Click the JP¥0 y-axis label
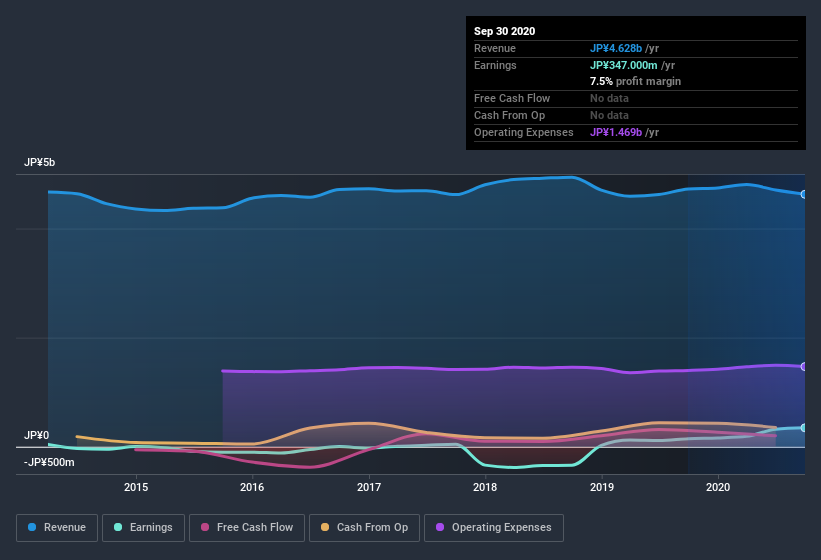The width and height of the screenshot is (821, 560). coord(36,435)
